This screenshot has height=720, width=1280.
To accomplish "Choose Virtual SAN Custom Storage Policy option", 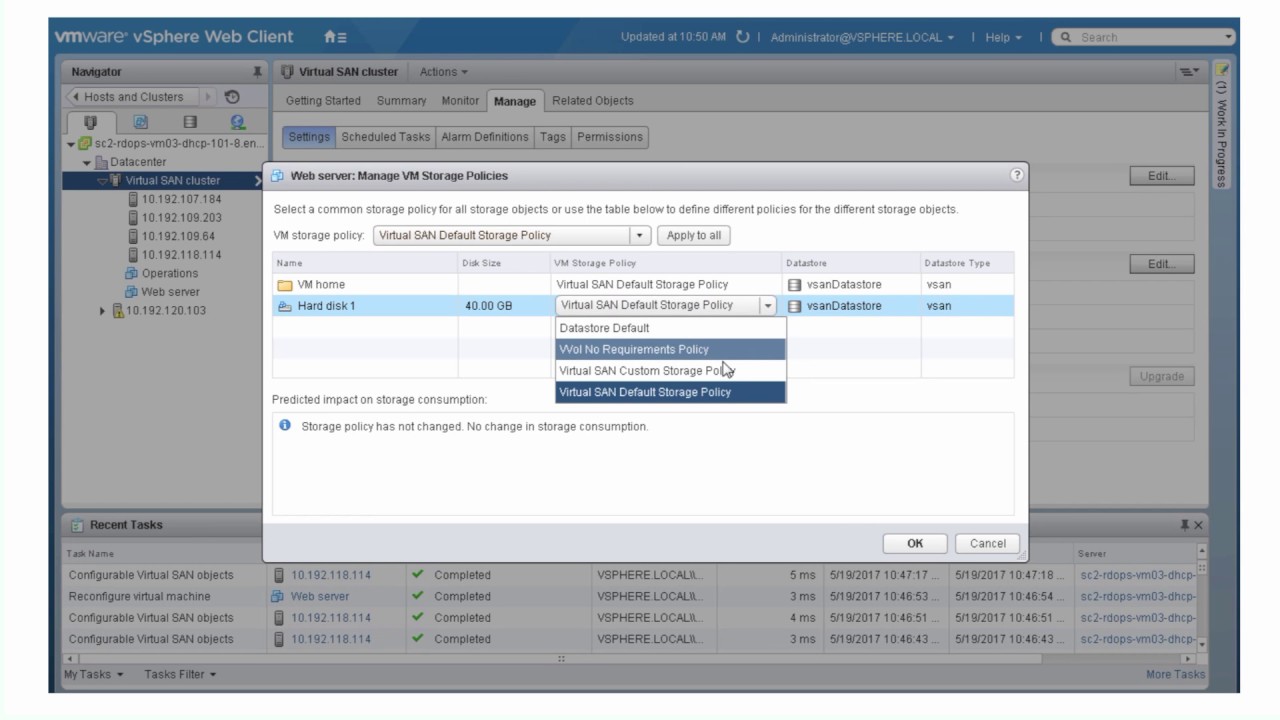I will 670,371.
